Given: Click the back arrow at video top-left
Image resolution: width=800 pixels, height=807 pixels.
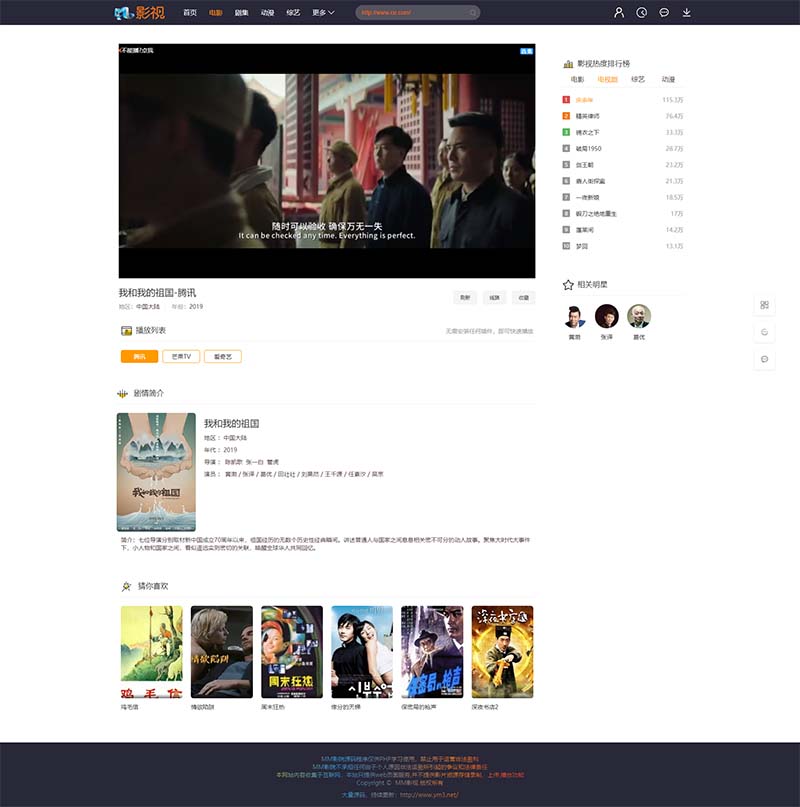Looking at the screenshot, I should 120,50.
